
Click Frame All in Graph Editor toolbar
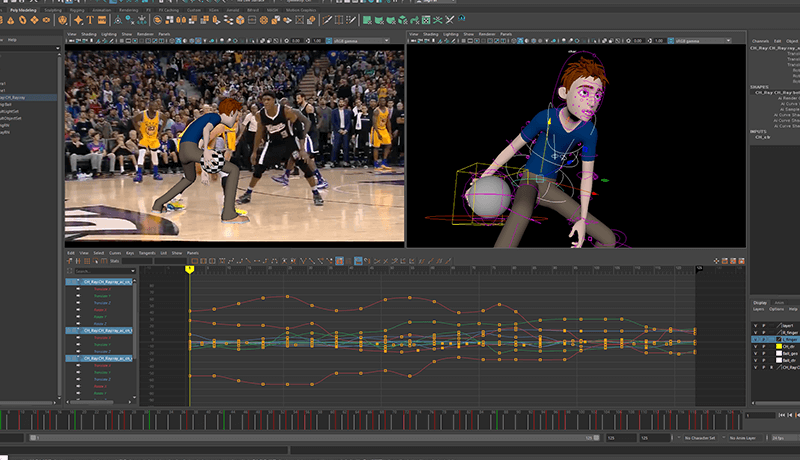click(194, 261)
